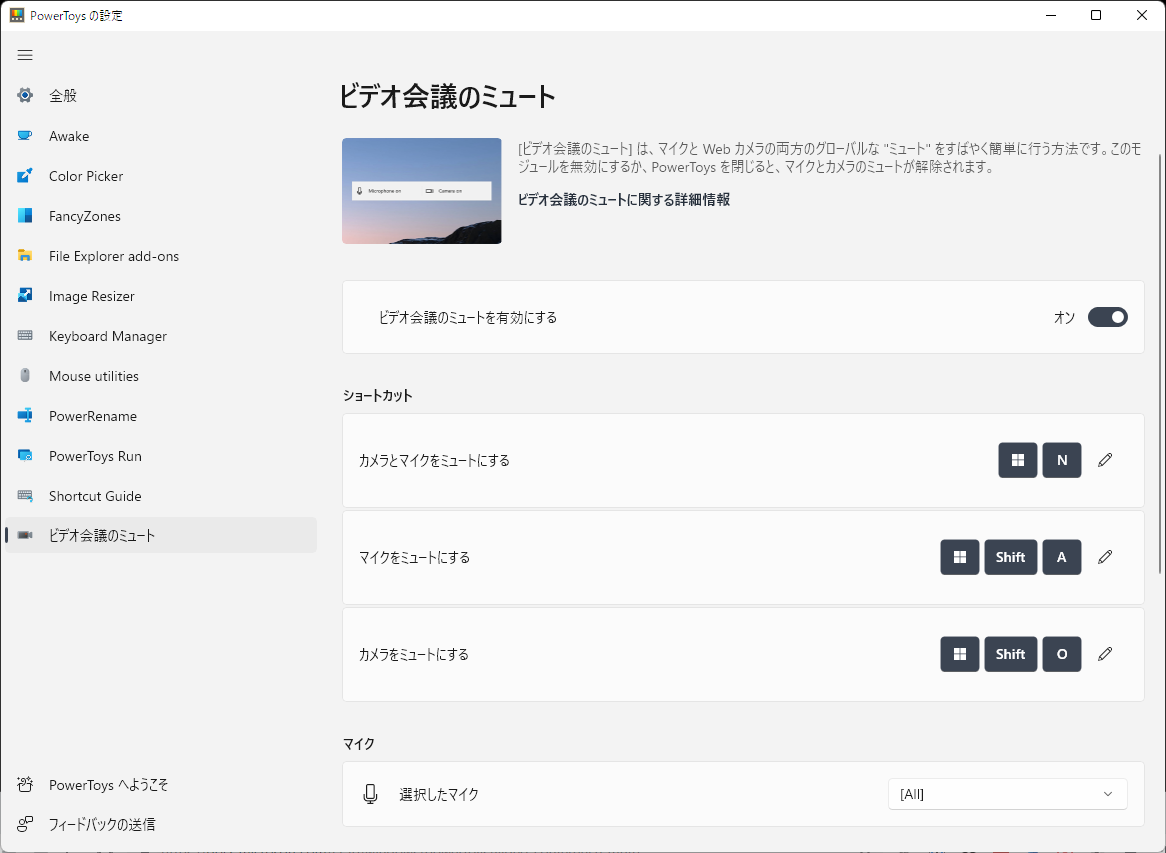Open PowerToys へようこそ

[x=161, y=785]
